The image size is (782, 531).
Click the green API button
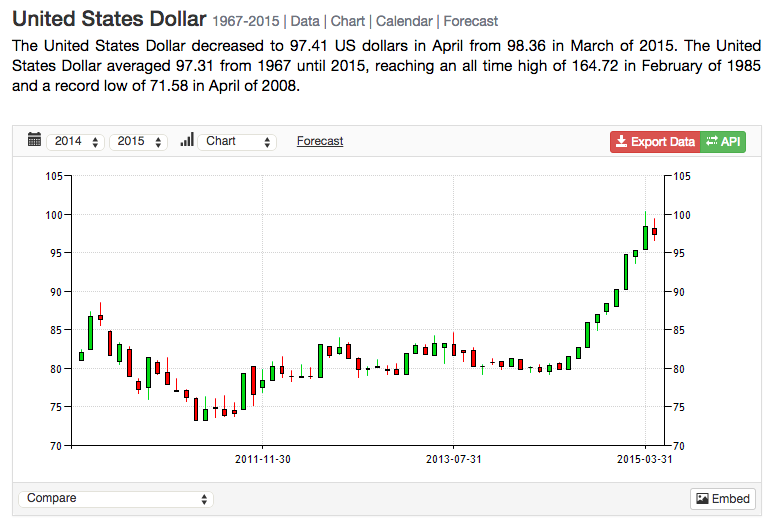pos(723,142)
